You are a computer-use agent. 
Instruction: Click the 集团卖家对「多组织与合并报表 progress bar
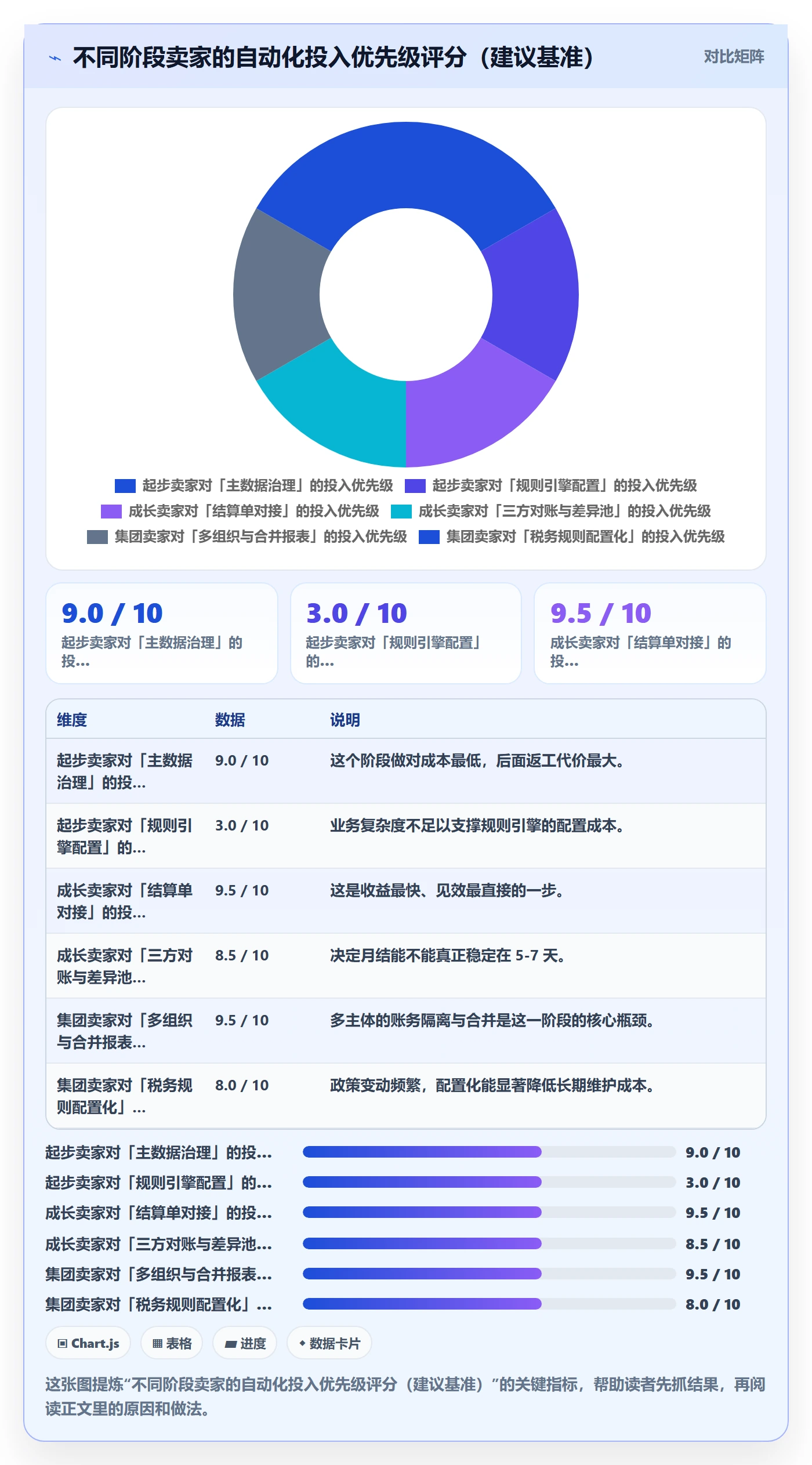[x=489, y=1274]
